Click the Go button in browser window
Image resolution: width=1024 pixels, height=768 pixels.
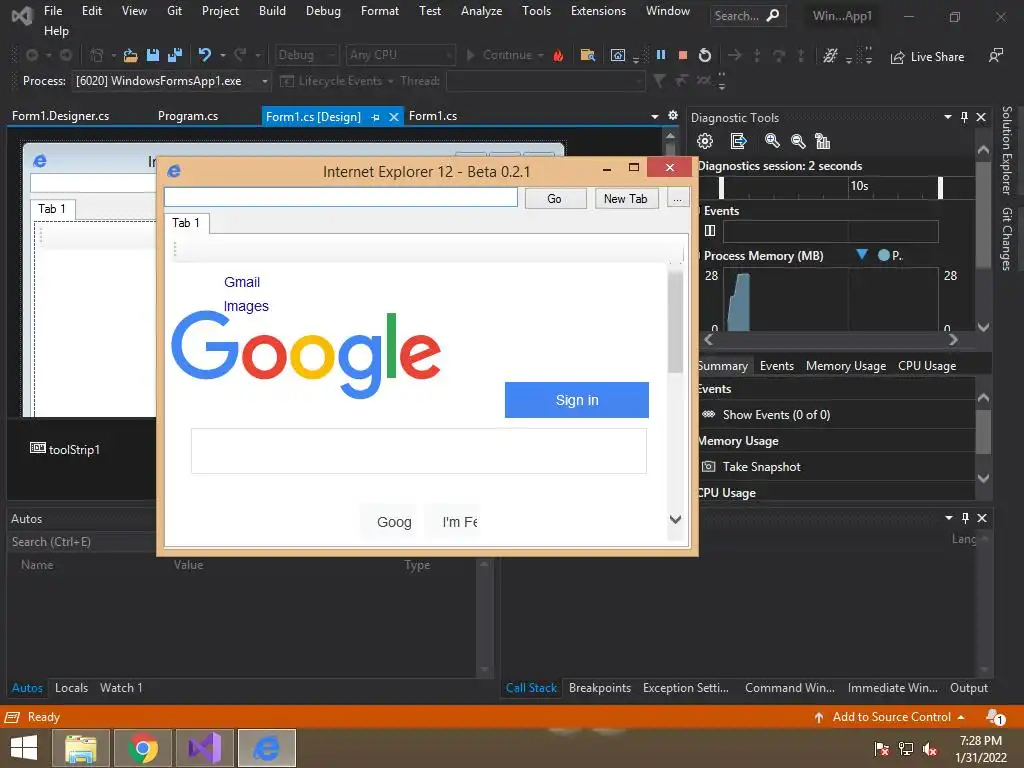click(554, 199)
